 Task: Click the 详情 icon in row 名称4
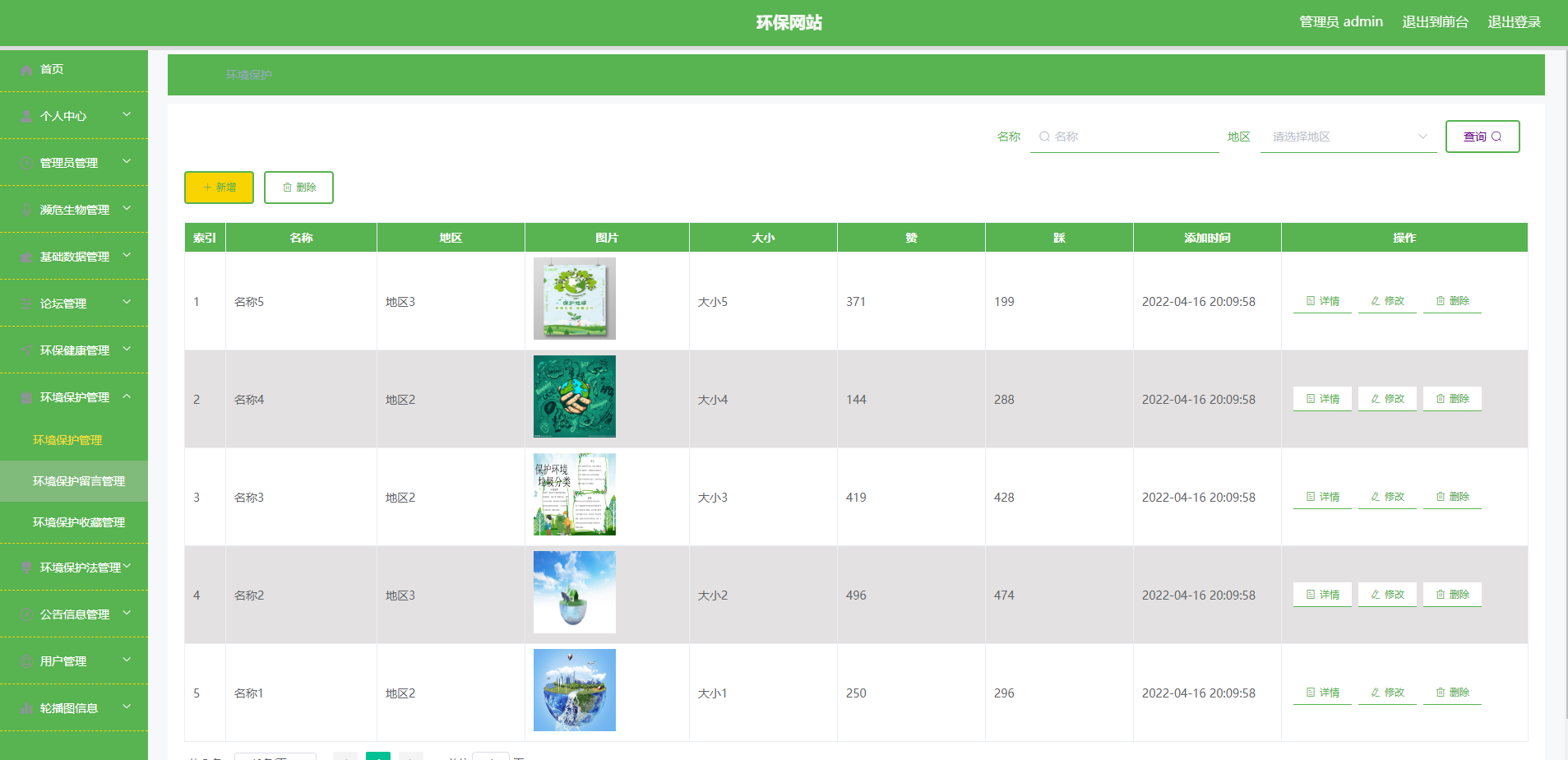(1311, 399)
